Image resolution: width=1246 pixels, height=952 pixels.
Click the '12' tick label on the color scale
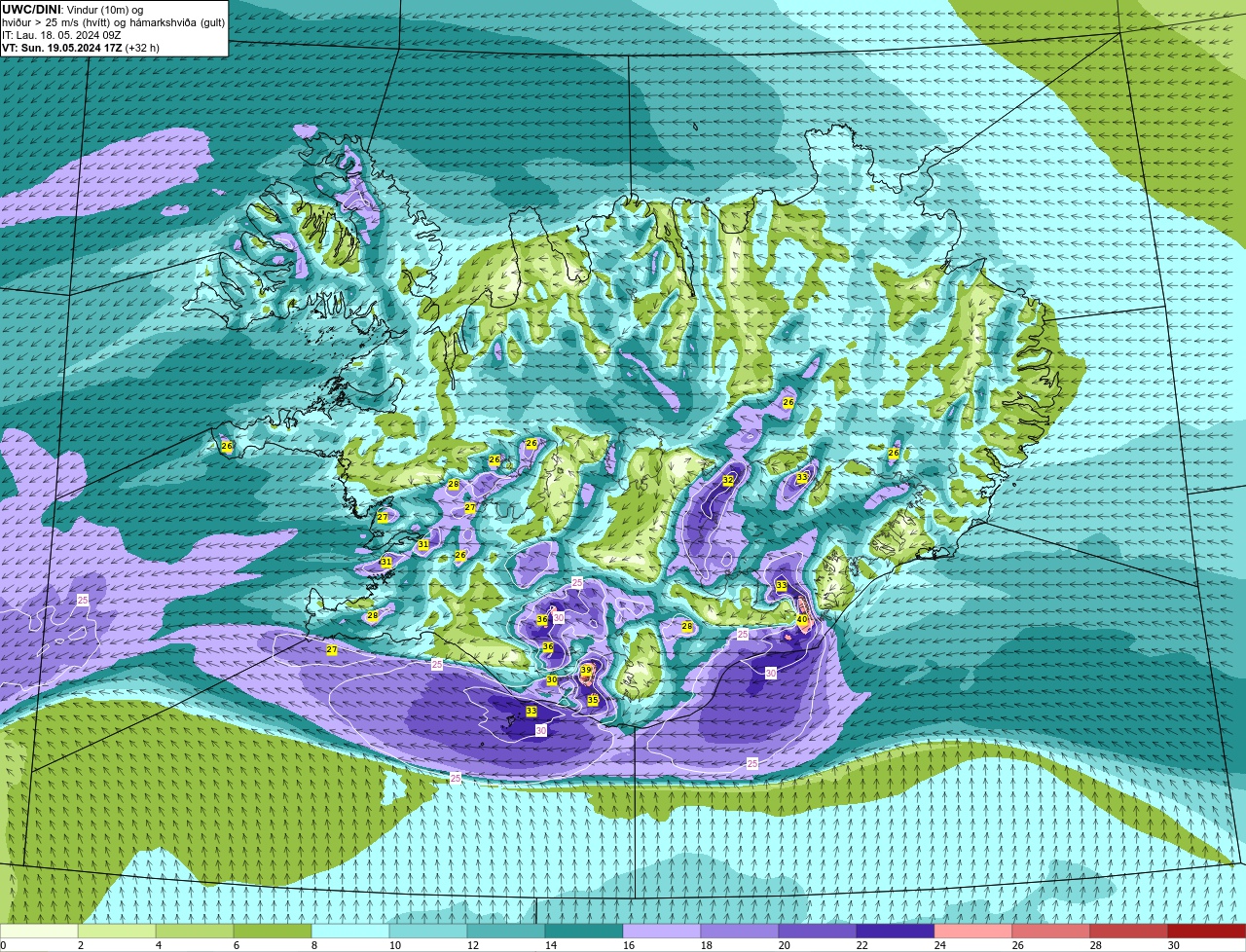point(473,945)
